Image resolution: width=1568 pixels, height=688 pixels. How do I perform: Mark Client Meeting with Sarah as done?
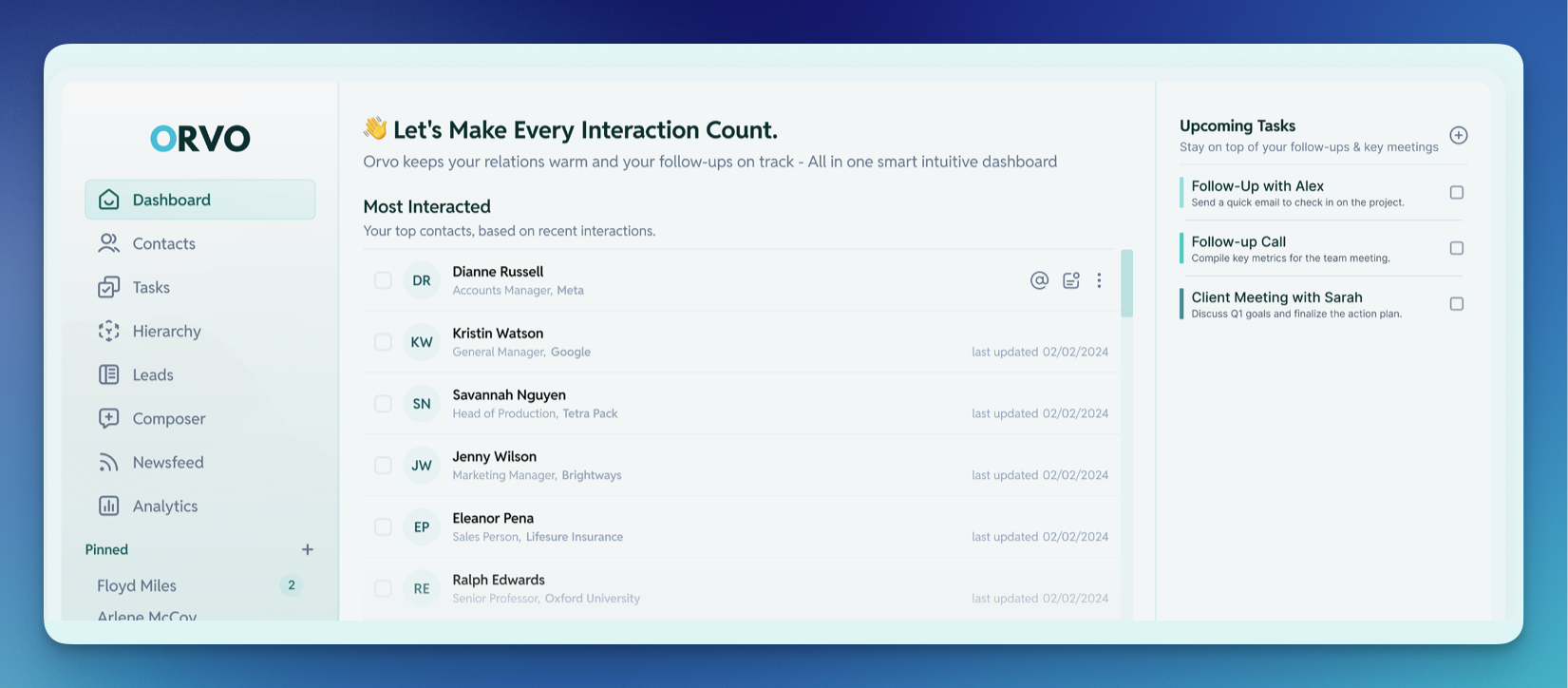tap(1456, 304)
